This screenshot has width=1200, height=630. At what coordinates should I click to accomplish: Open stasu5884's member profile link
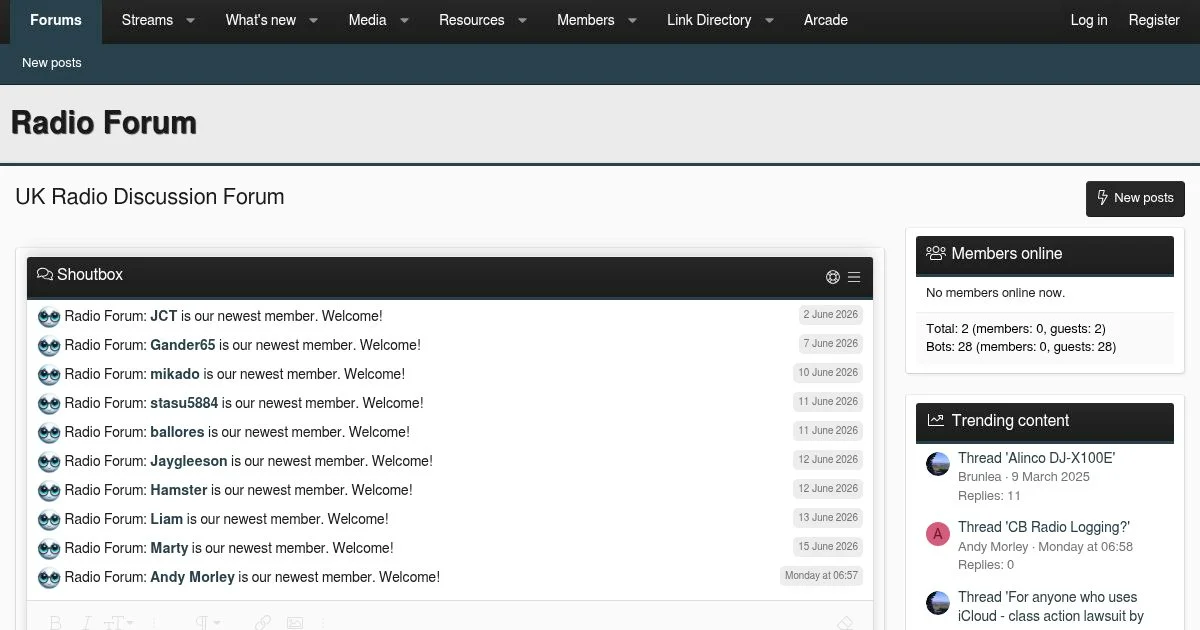(x=184, y=403)
